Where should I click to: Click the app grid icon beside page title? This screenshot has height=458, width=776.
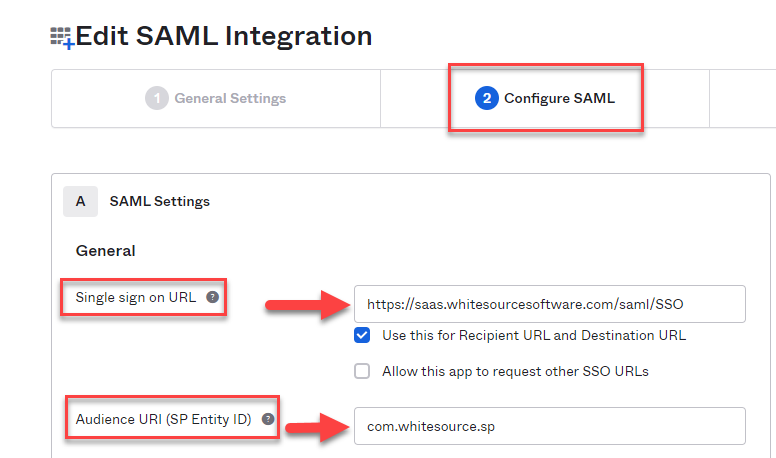click(62, 38)
